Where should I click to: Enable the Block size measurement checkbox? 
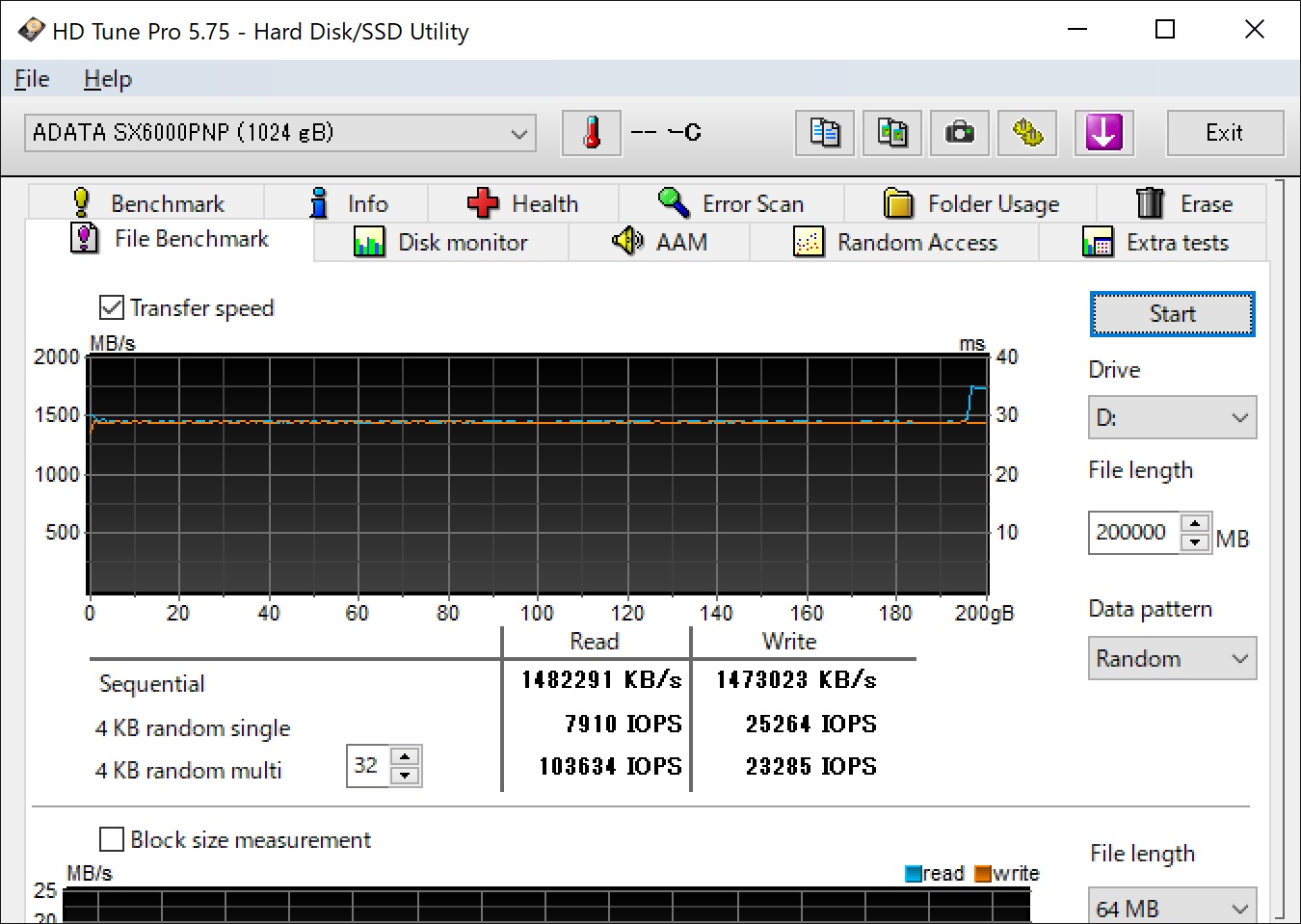click(113, 839)
